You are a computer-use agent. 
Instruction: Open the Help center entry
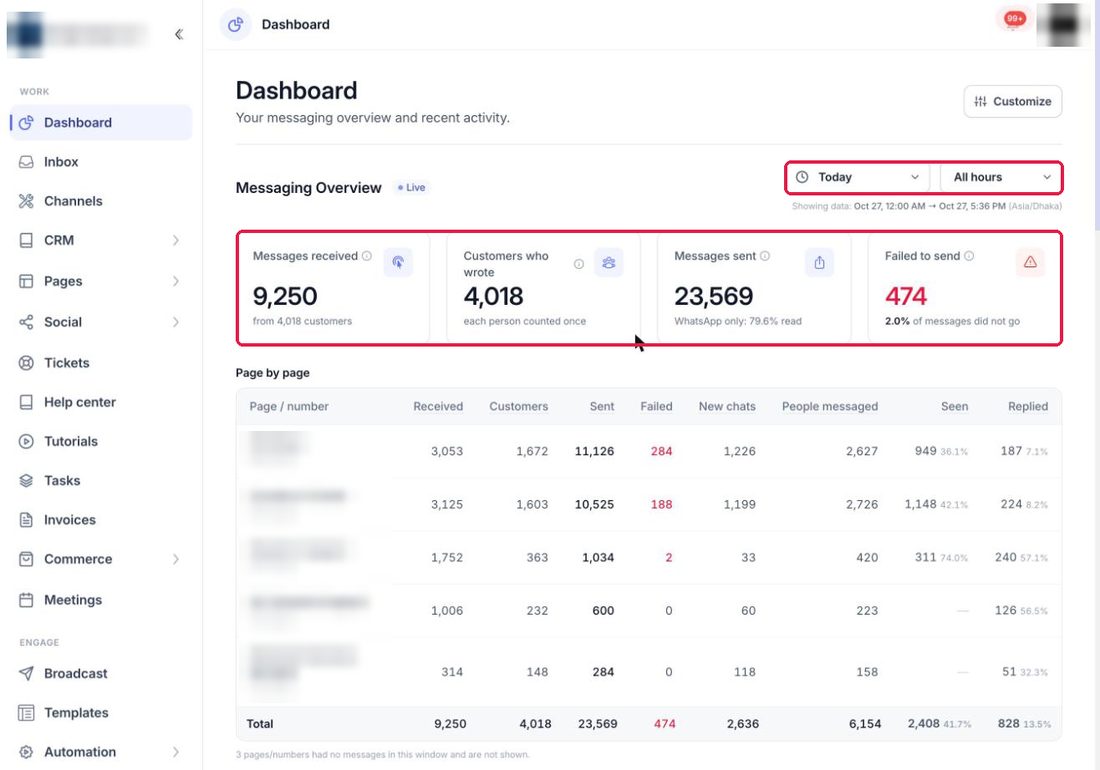[101, 402]
